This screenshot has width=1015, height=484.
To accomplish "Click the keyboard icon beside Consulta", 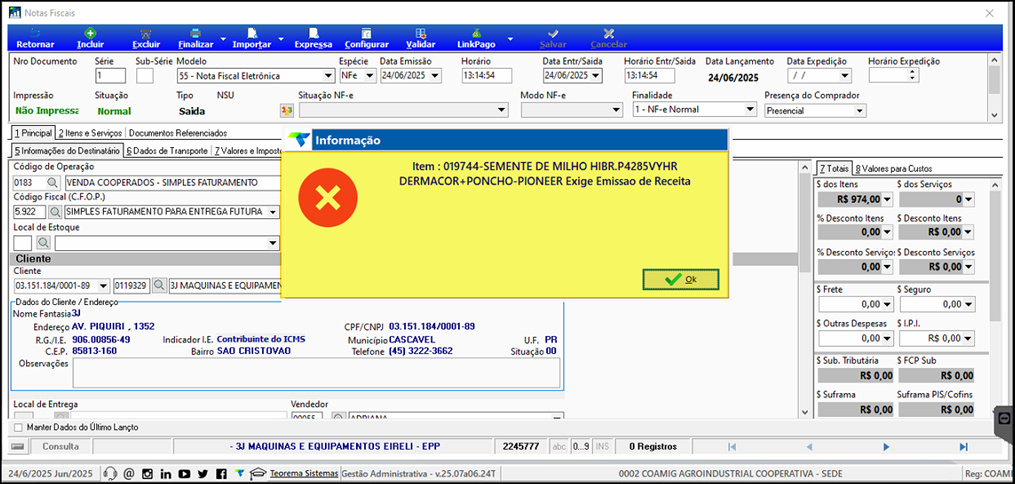I will 17,446.
